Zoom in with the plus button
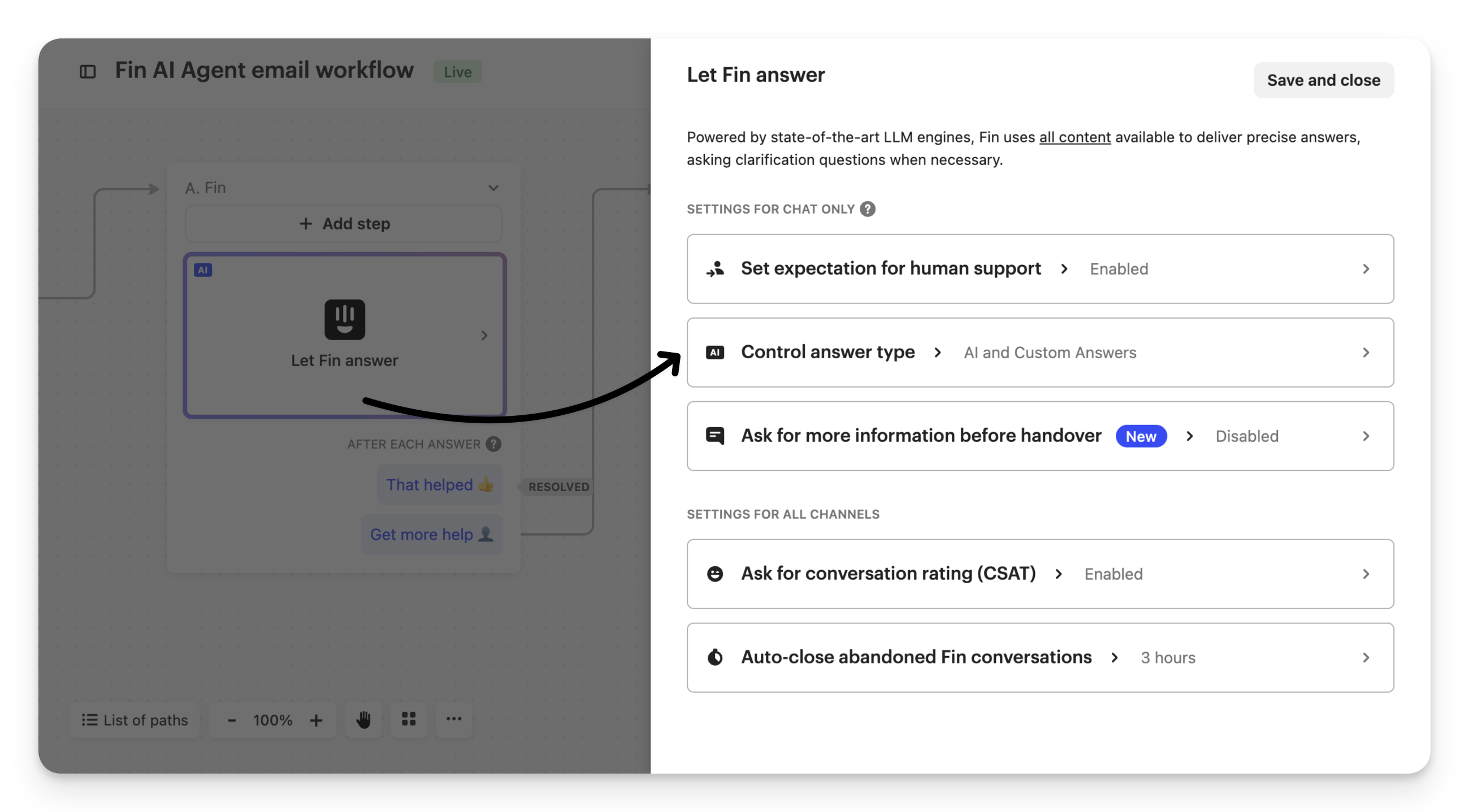The image size is (1469, 812). point(316,720)
